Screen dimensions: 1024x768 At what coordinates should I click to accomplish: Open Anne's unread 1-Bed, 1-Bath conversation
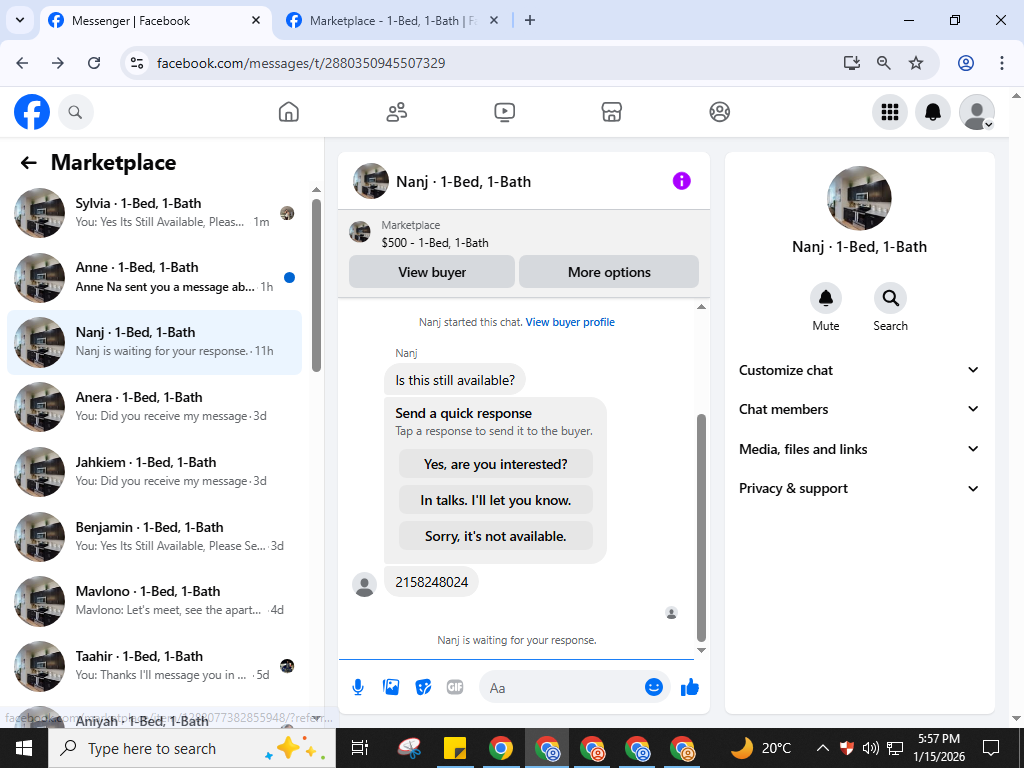click(x=154, y=277)
